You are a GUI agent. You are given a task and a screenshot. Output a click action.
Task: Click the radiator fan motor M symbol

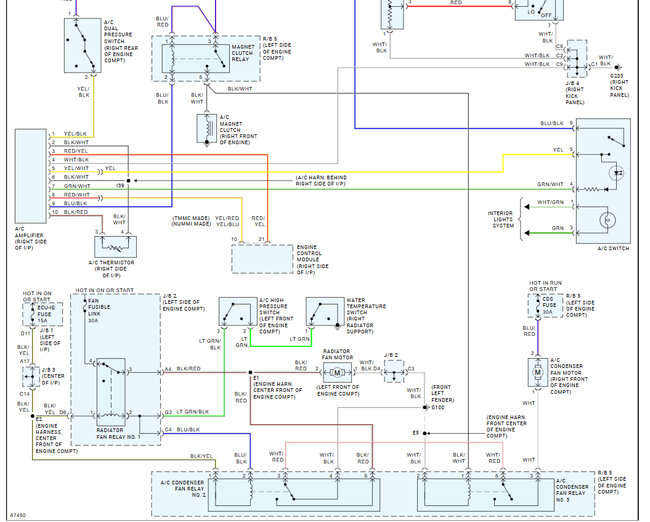tap(337, 373)
